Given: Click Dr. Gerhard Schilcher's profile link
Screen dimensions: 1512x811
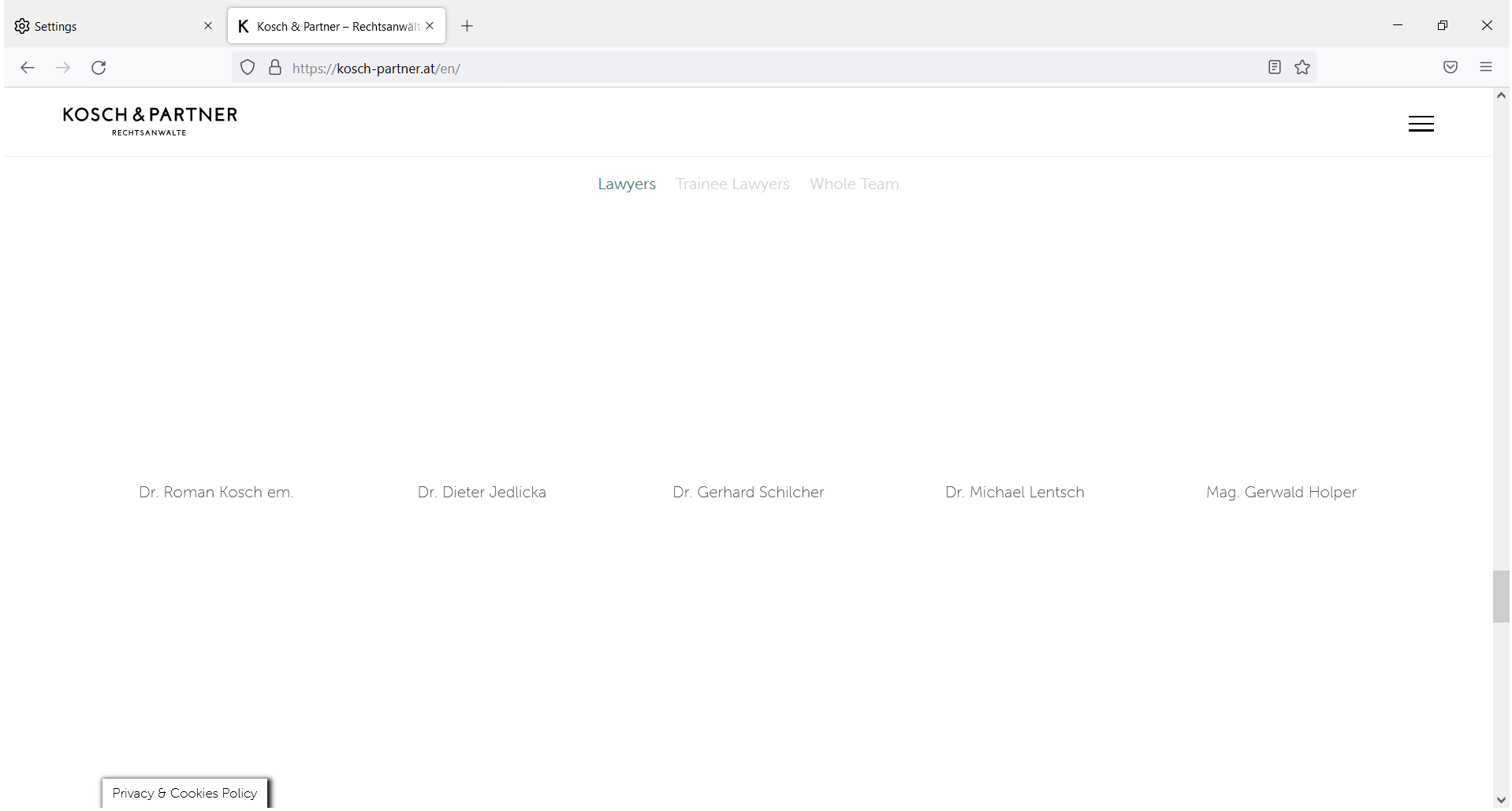Looking at the screenshot, I should (x=747, y=492).
